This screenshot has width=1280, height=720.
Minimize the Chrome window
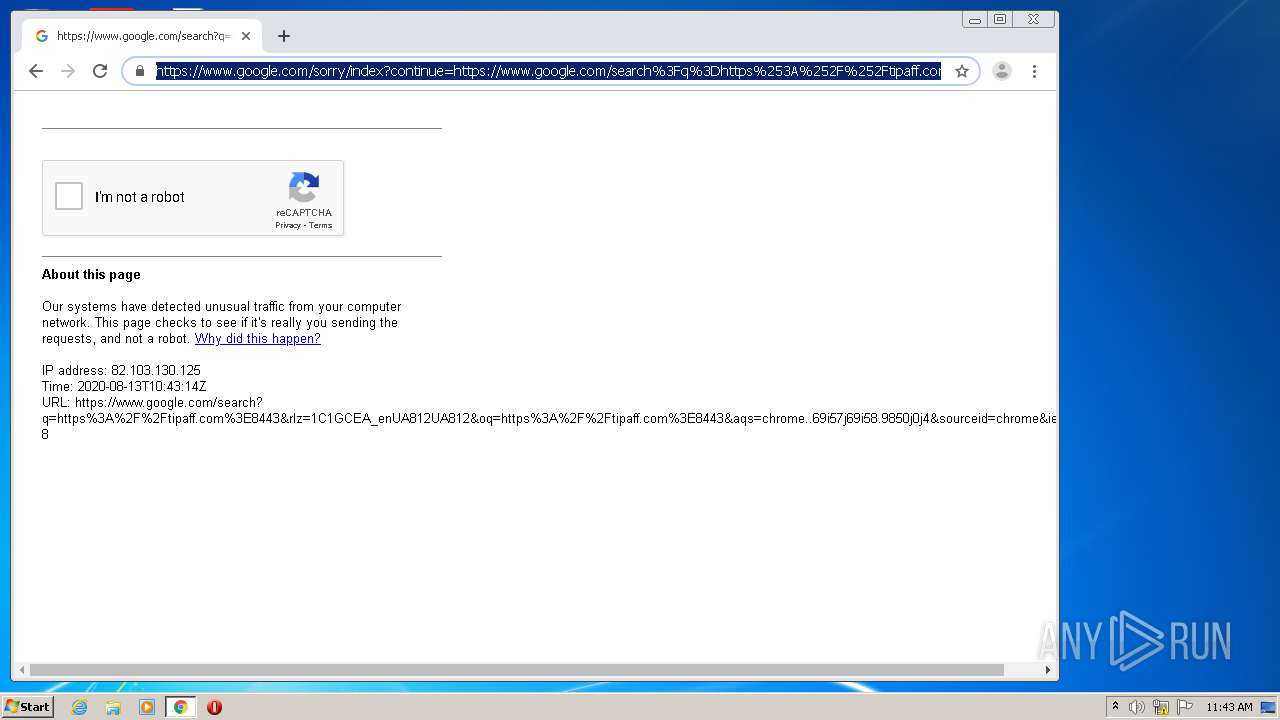975,19
